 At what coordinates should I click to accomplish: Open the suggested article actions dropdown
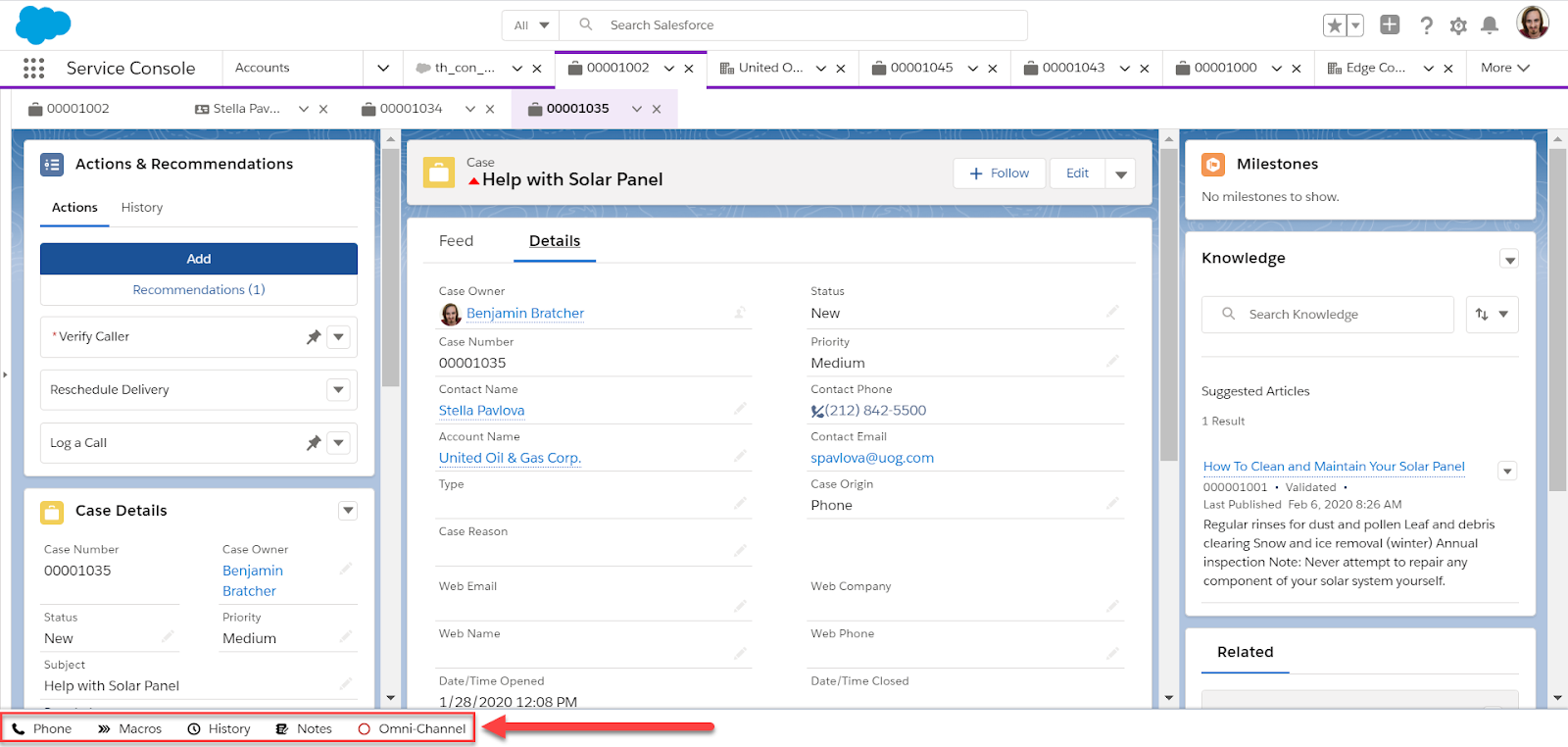coord(1507,472)
